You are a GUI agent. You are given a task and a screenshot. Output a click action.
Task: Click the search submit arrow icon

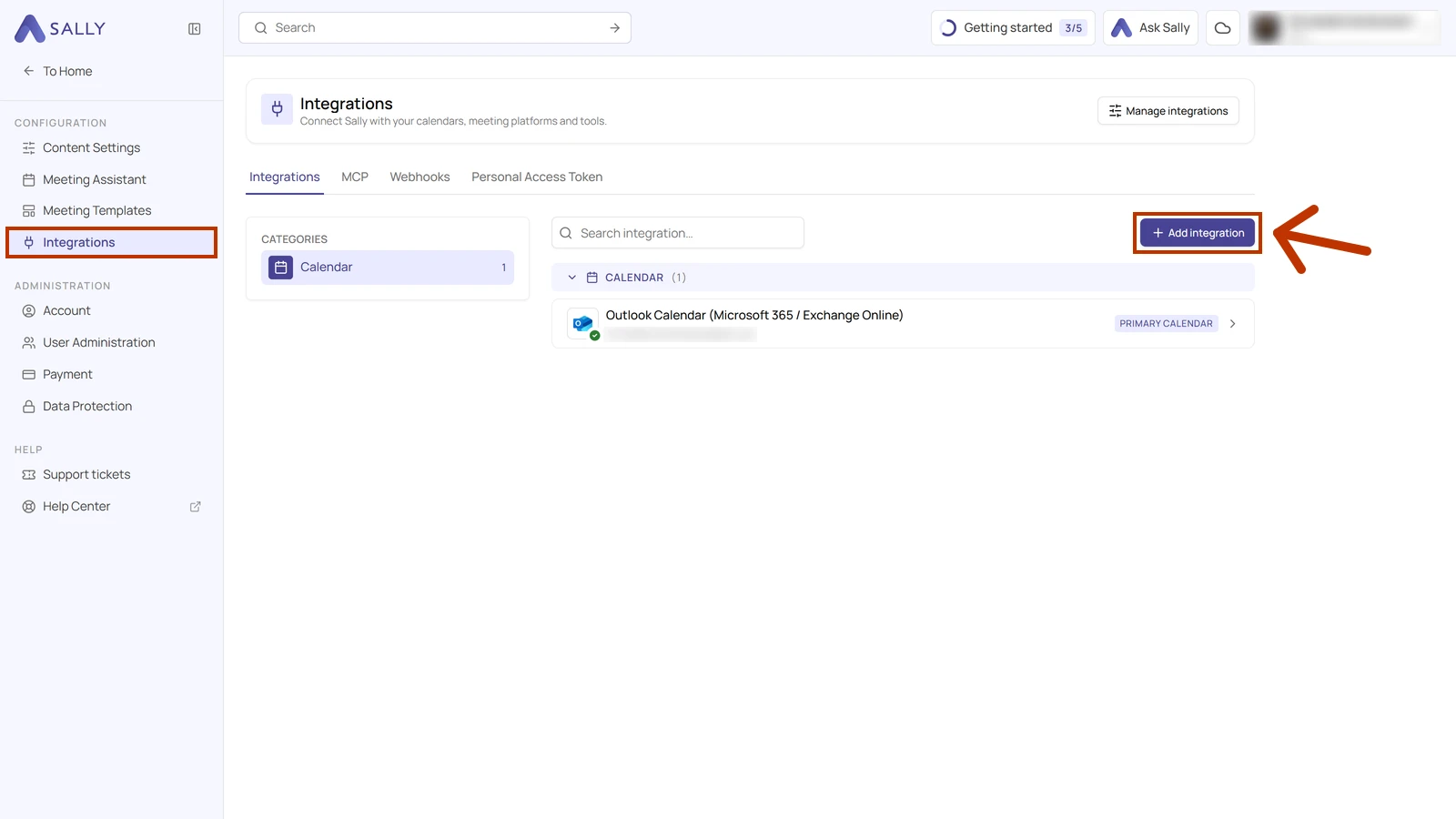(615, 28)
